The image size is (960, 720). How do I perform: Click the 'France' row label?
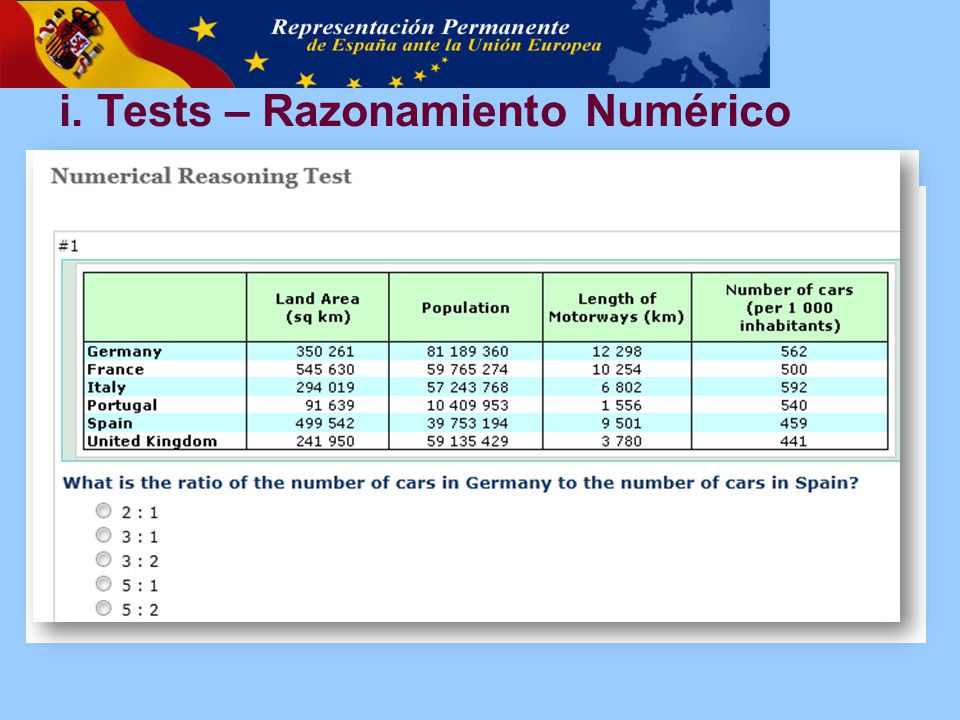pos(115,369)
